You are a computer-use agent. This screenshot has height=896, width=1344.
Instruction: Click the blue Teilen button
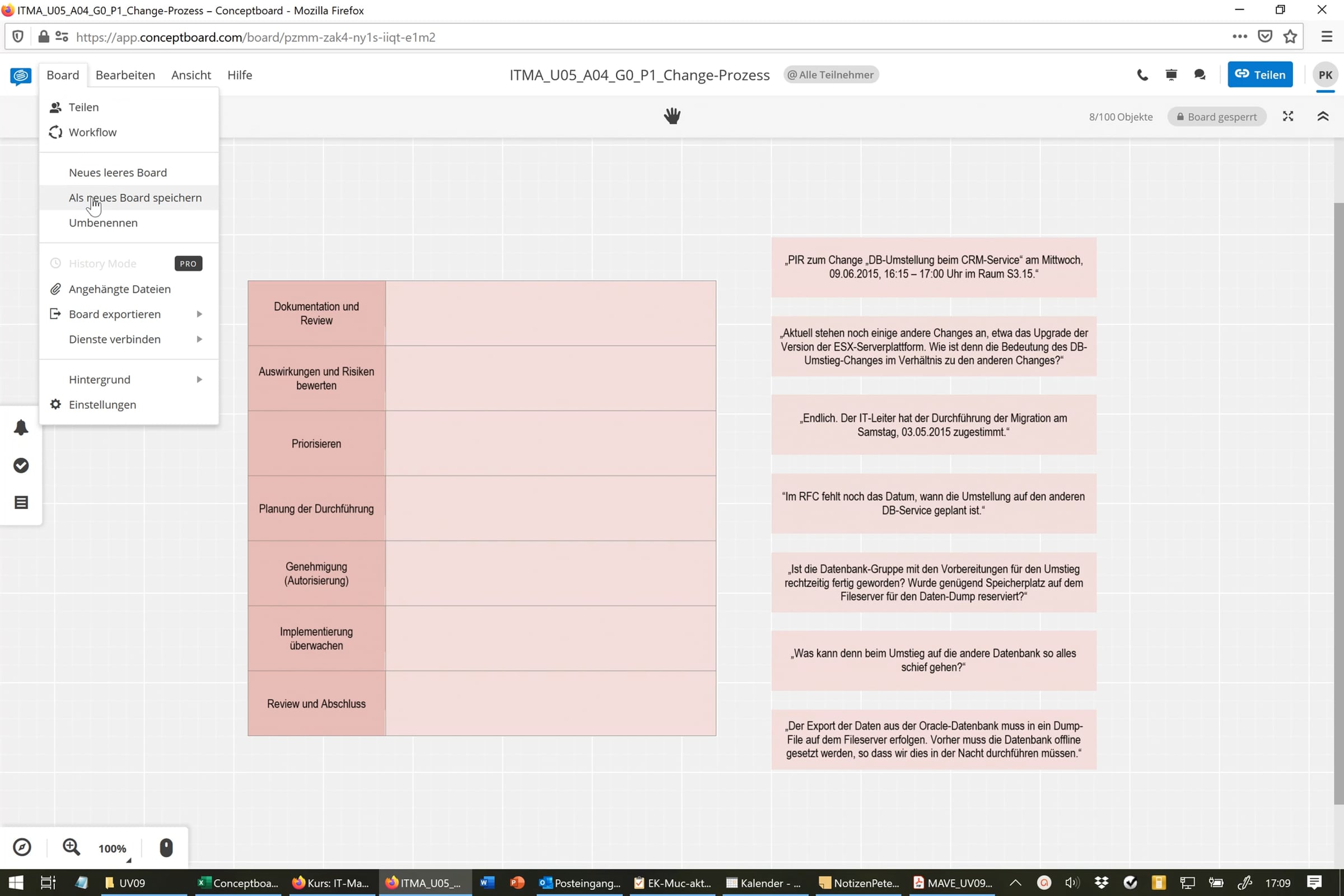(x=1260, y=75)
